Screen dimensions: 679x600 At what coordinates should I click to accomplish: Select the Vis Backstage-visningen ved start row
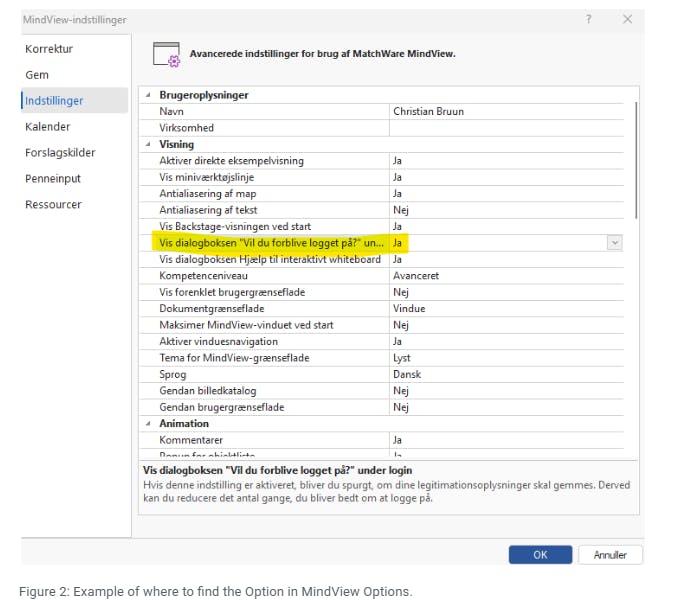tap(382, 226)
